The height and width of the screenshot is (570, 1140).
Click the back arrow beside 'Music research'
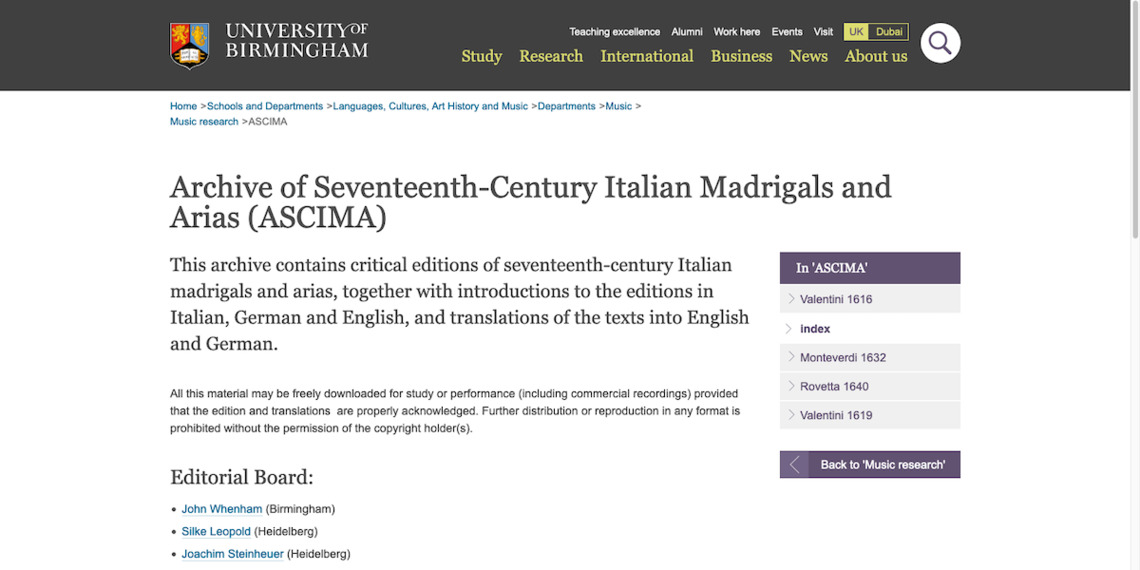(x=794, y=465)
